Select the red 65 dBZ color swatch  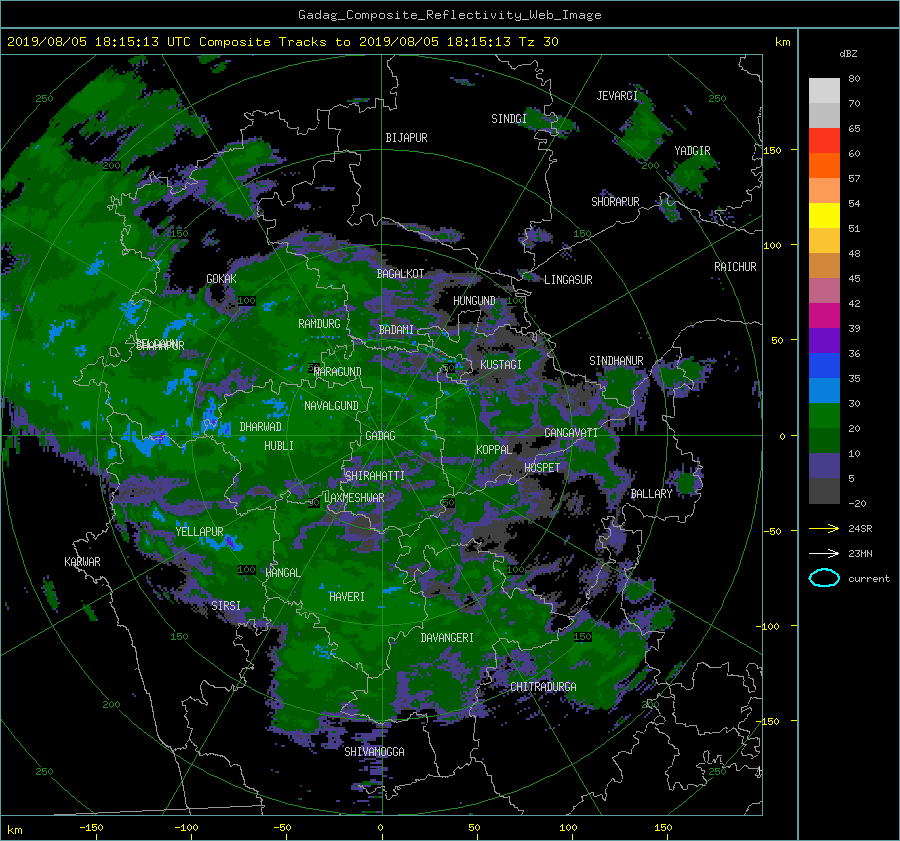coord(824,140)
